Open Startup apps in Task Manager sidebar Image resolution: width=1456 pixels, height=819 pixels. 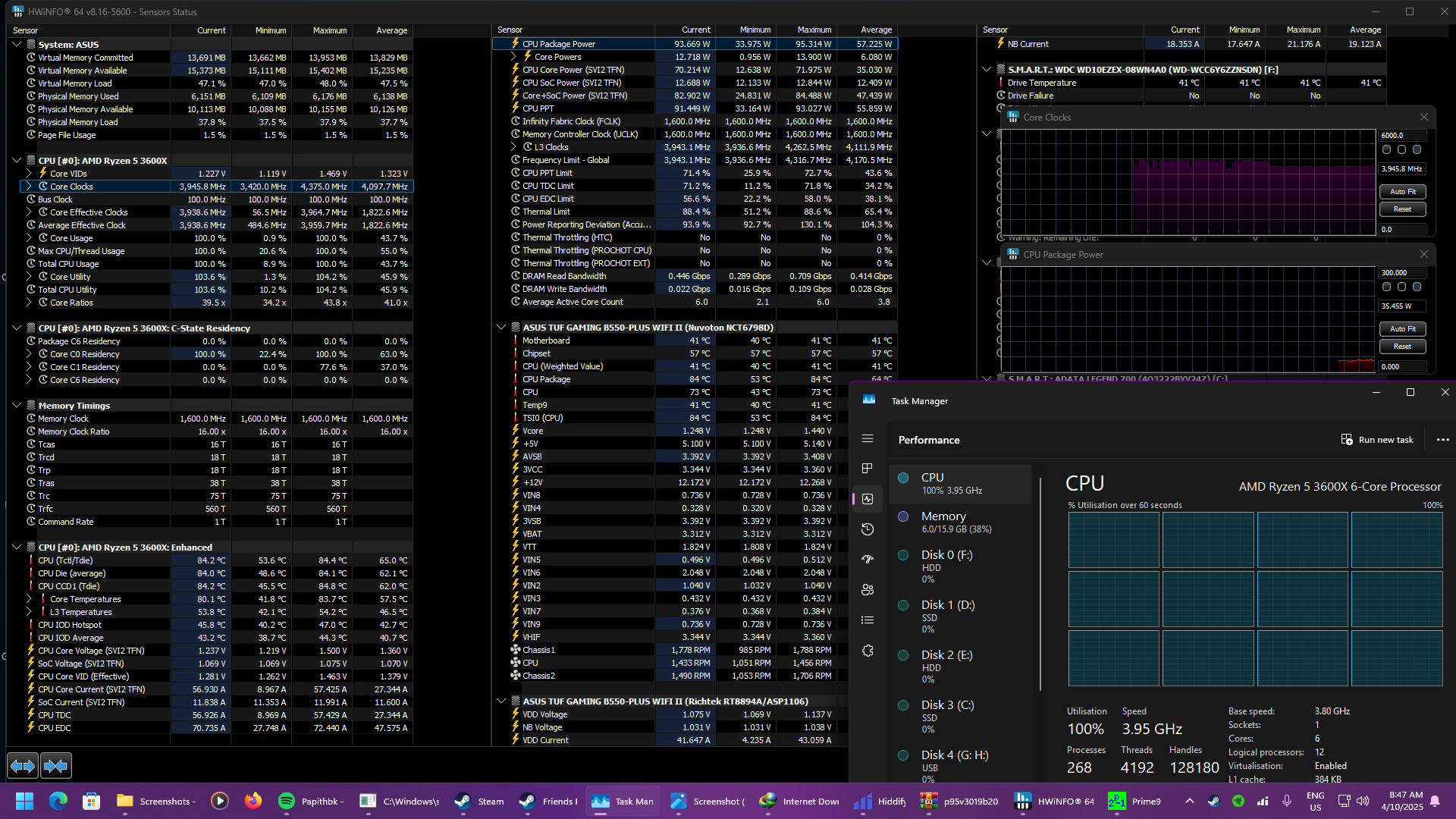pyautogui.click(x=868, y=560)
